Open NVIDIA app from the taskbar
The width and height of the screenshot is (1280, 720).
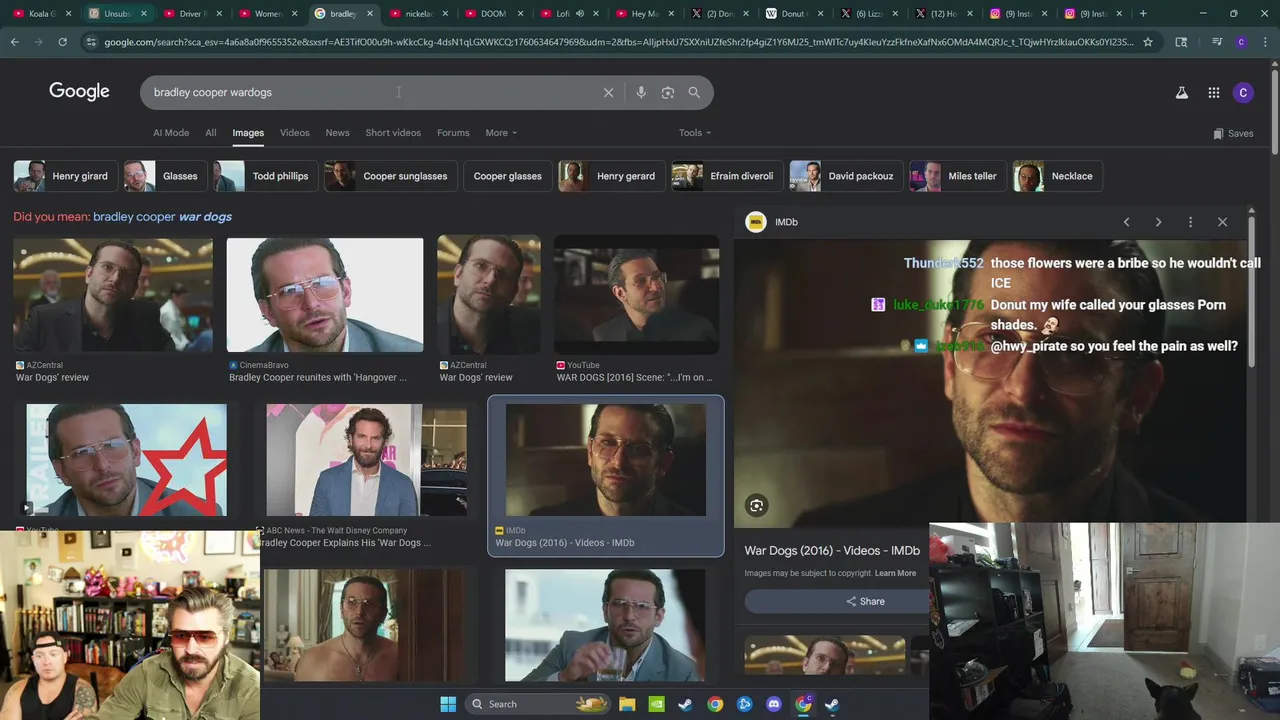point(656,704)
